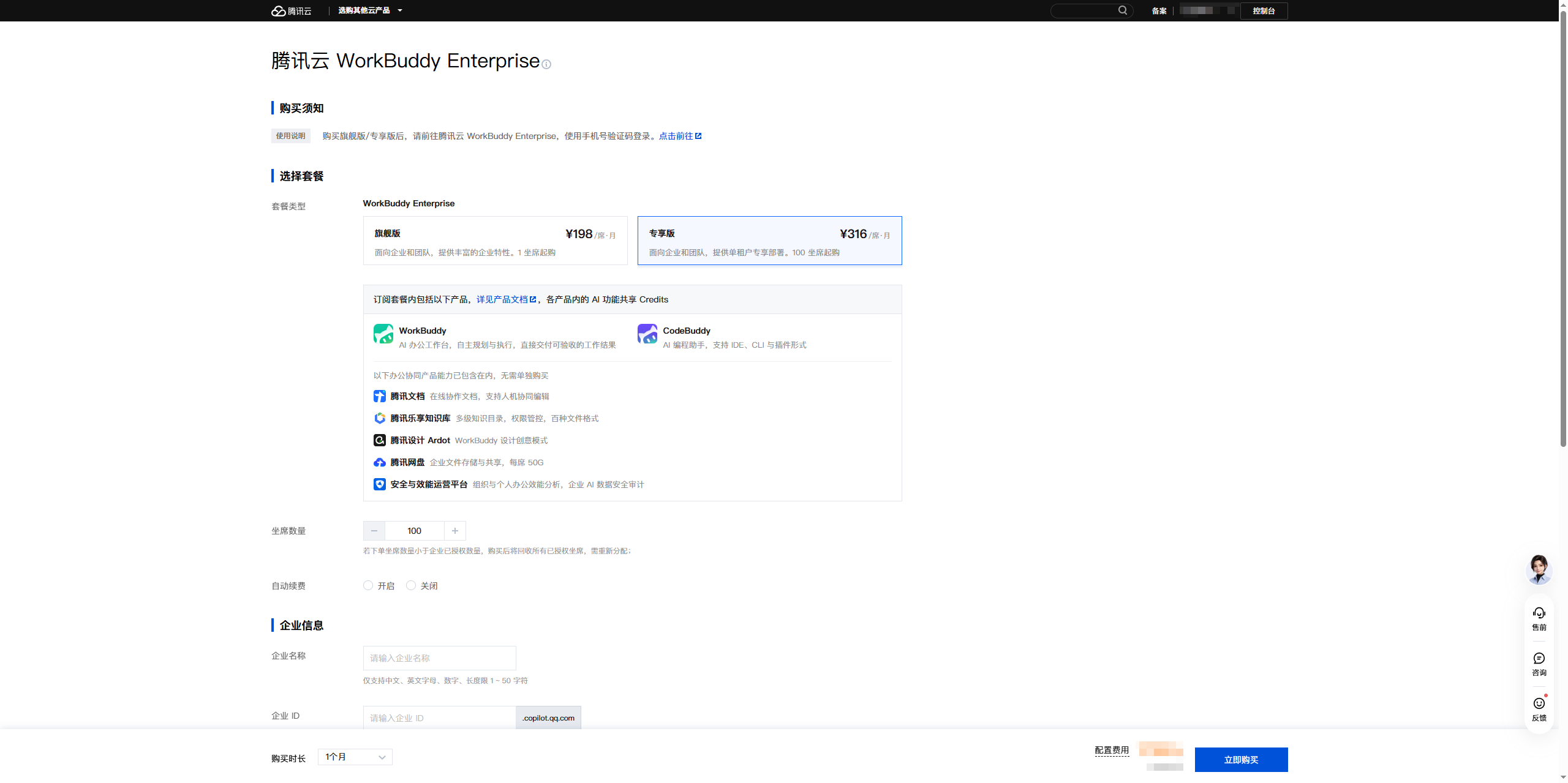
Task: Click the Tencent Cloud logo
Action: pos(292,11)
